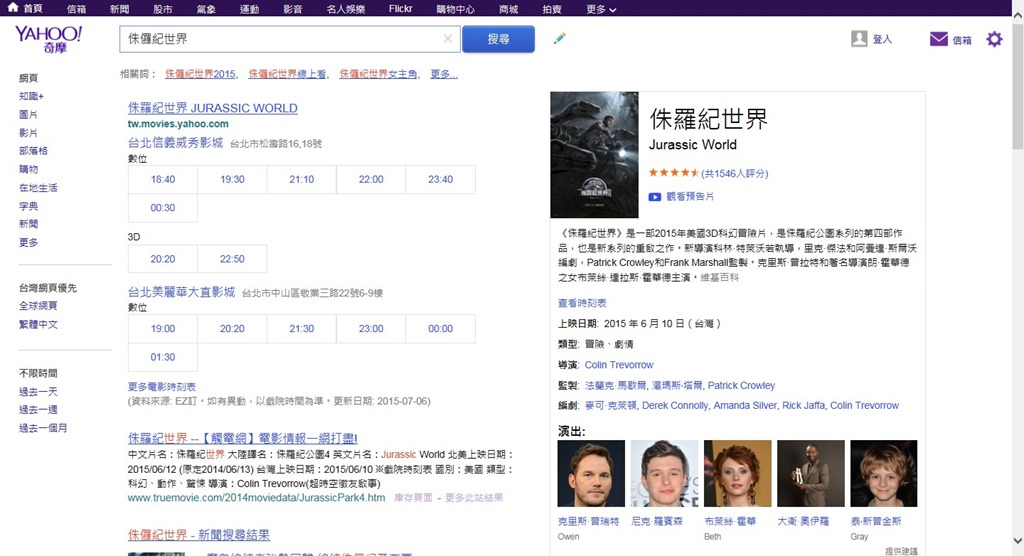
Task: Expand more related terms 更多...
Action: coord(444,74)
